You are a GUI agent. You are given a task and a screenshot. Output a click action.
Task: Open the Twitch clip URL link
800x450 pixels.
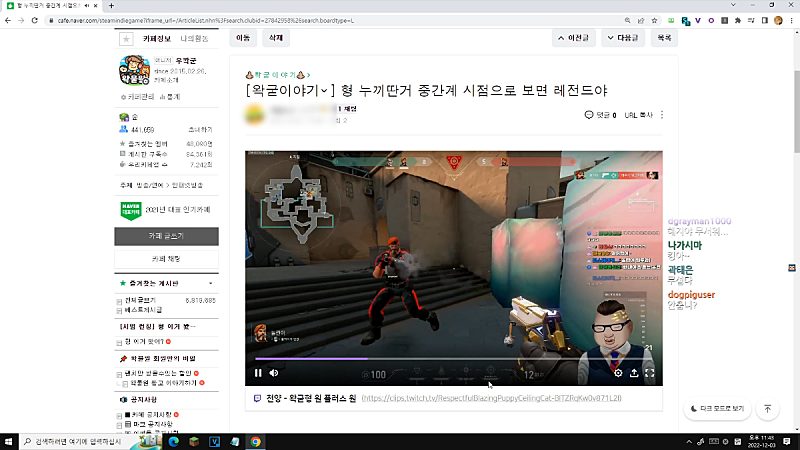tap(491, 398)
